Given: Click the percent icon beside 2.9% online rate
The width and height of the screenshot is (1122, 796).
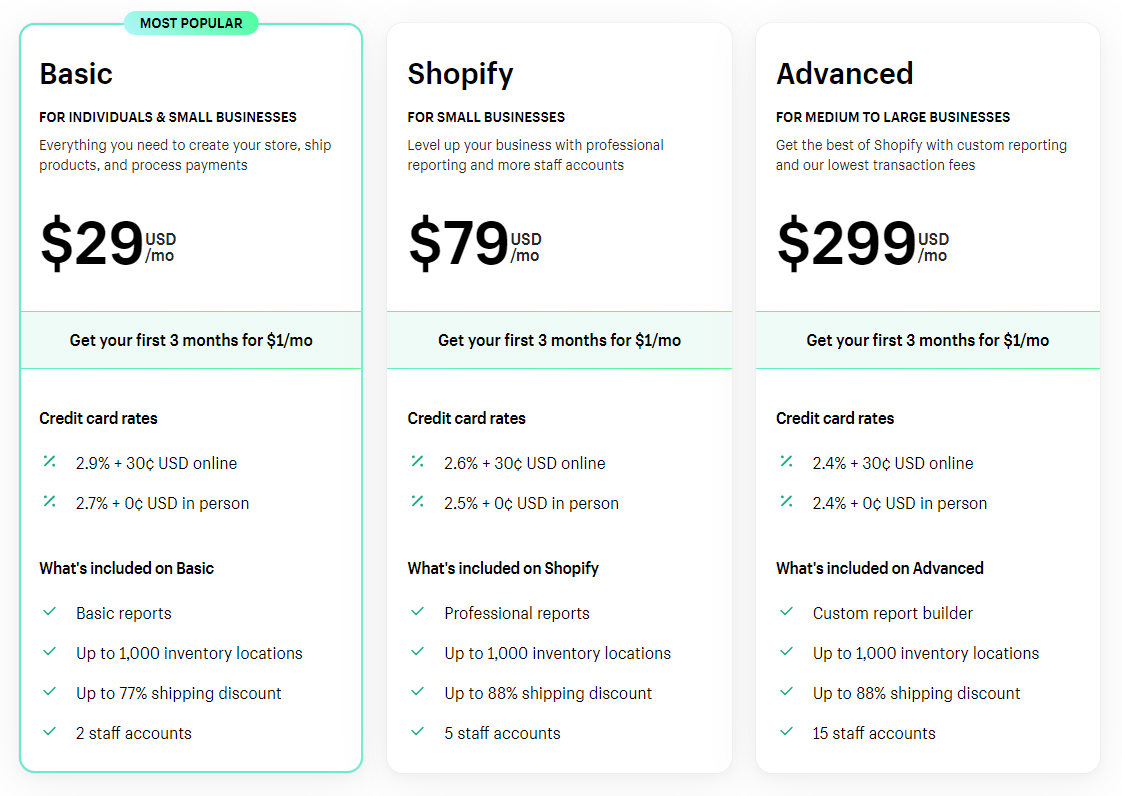Looking at the screenshot, I should (x=49, y=462).
